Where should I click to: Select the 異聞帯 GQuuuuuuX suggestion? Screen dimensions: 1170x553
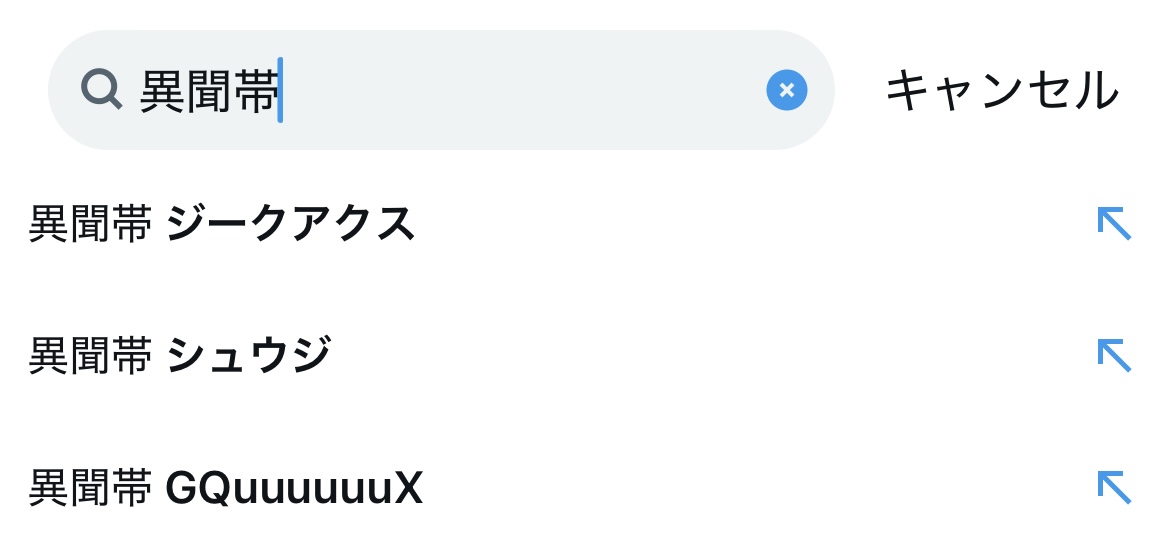(226, 489)
